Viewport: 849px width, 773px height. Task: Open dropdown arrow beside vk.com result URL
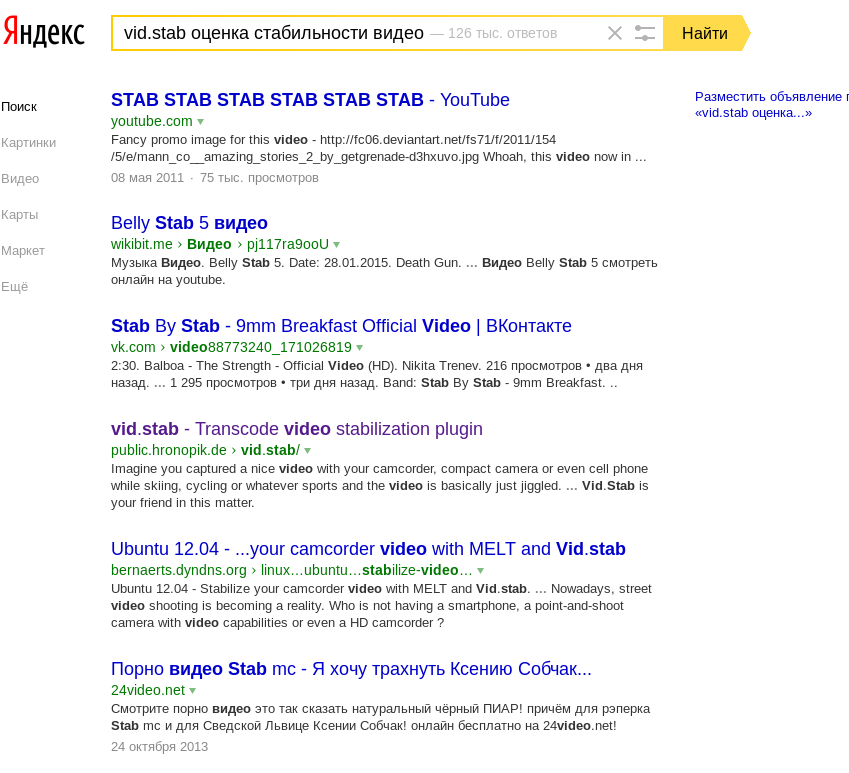[x=359, y=348]
